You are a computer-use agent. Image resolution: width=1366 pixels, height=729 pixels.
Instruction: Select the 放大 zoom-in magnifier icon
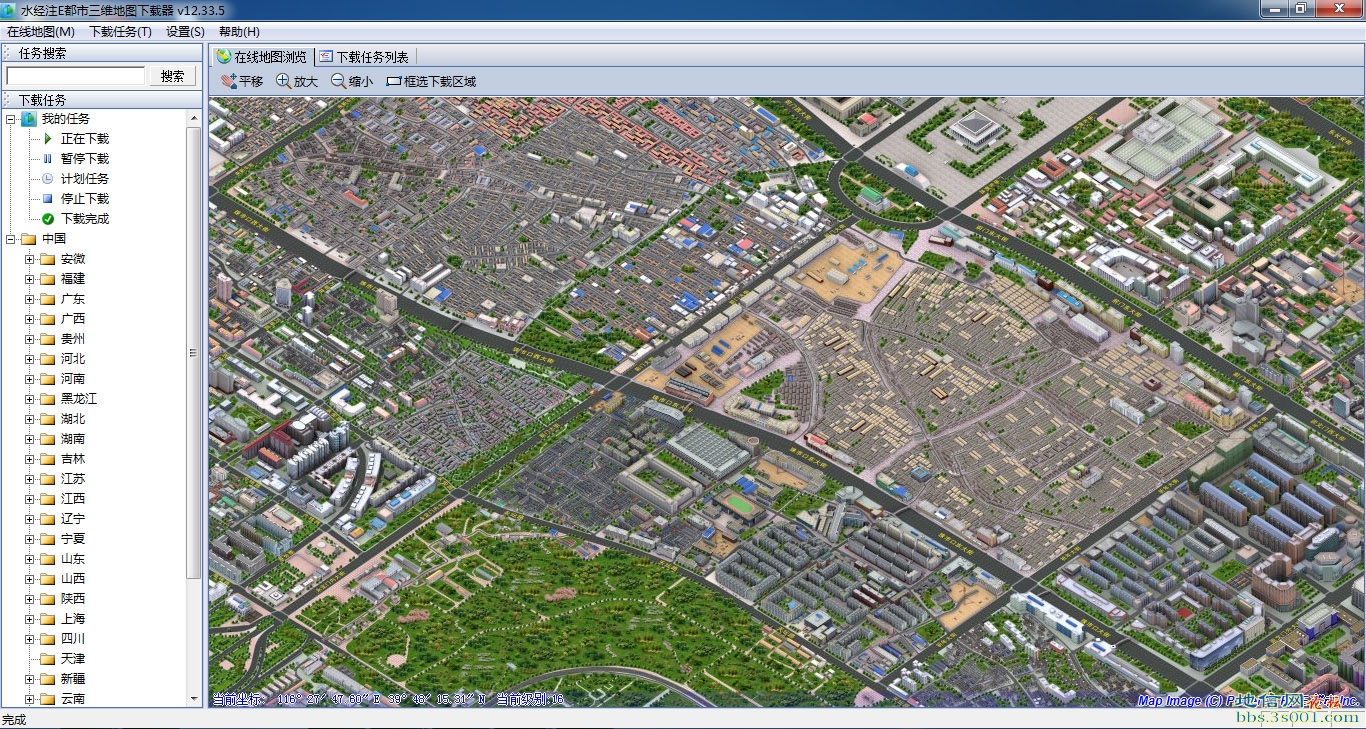(284, 81)
